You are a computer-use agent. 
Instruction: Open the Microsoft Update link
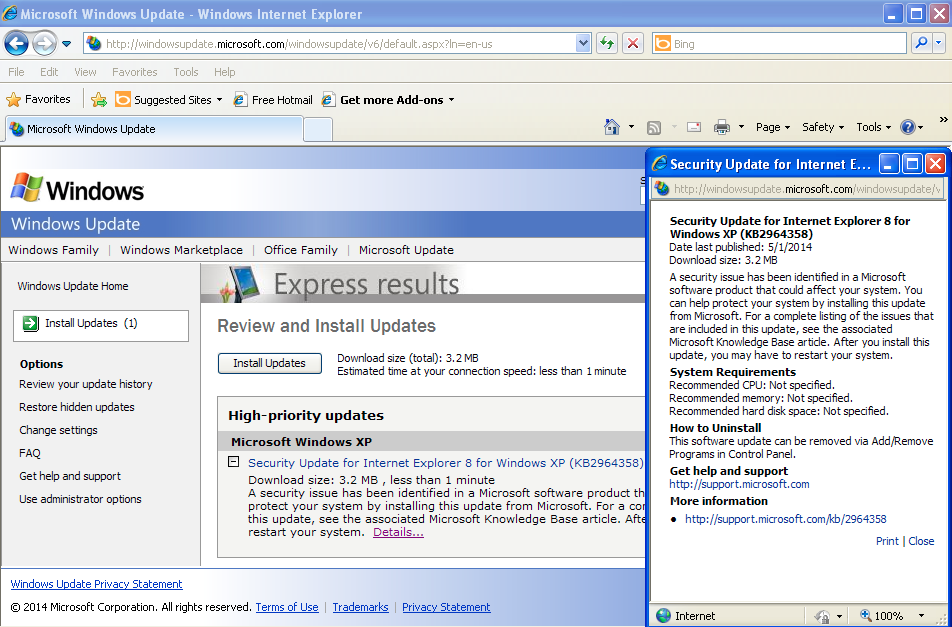(x=406, y=250)
